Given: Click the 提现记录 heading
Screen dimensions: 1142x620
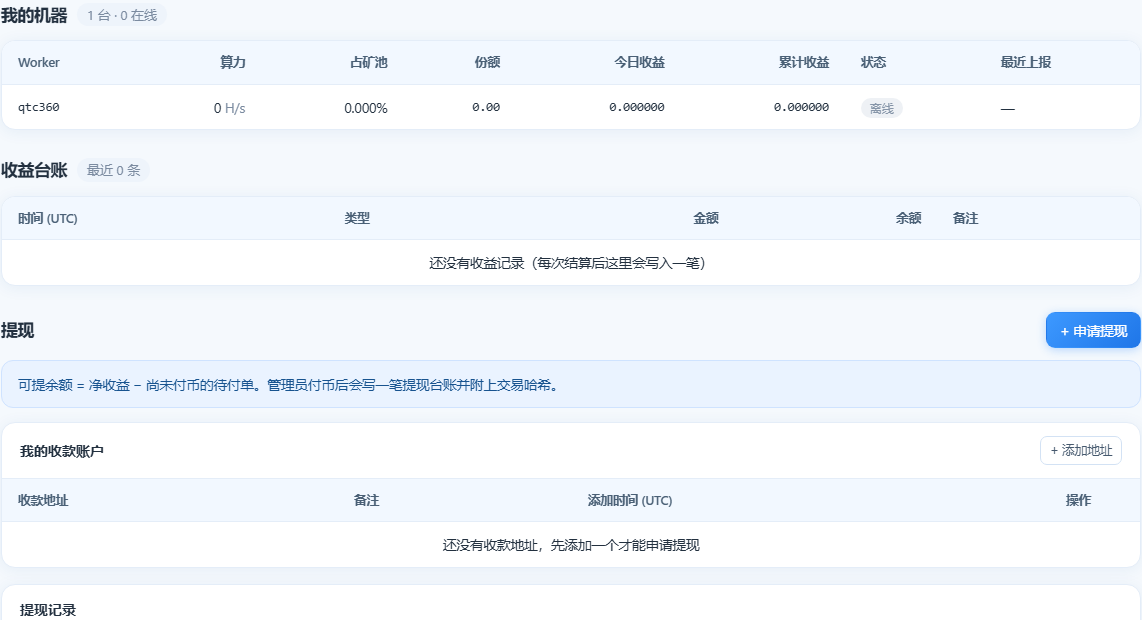Looking at the screenshot, I should [48, 610].
